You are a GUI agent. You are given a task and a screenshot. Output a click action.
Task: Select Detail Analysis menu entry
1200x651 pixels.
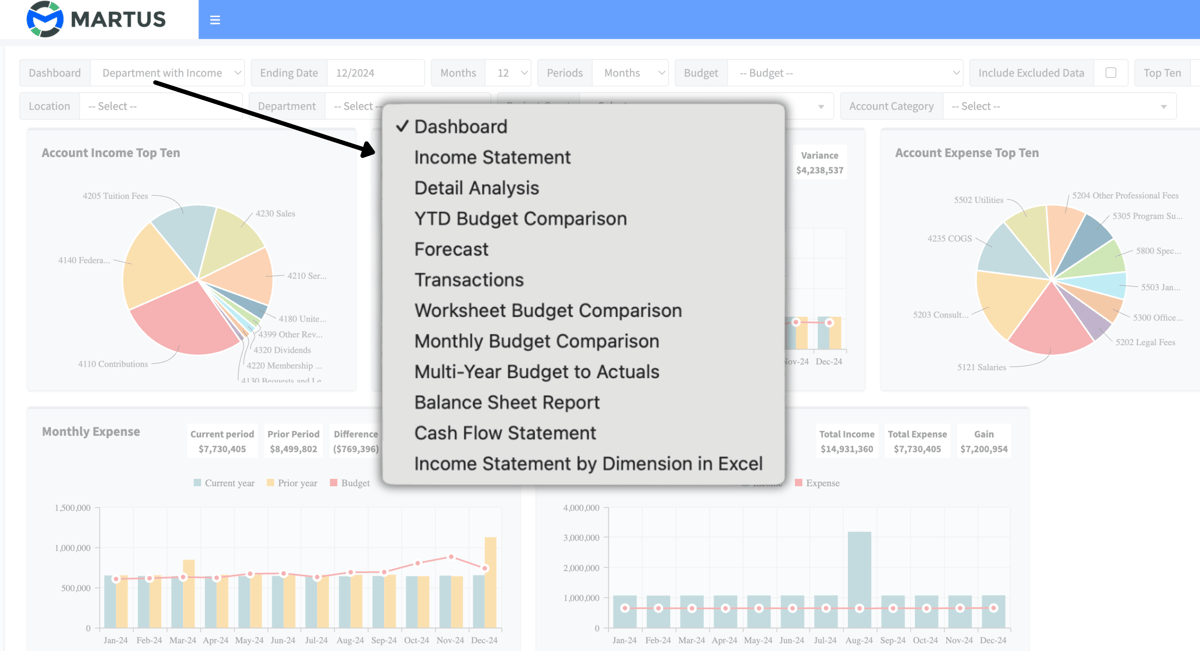coord(584,188)
